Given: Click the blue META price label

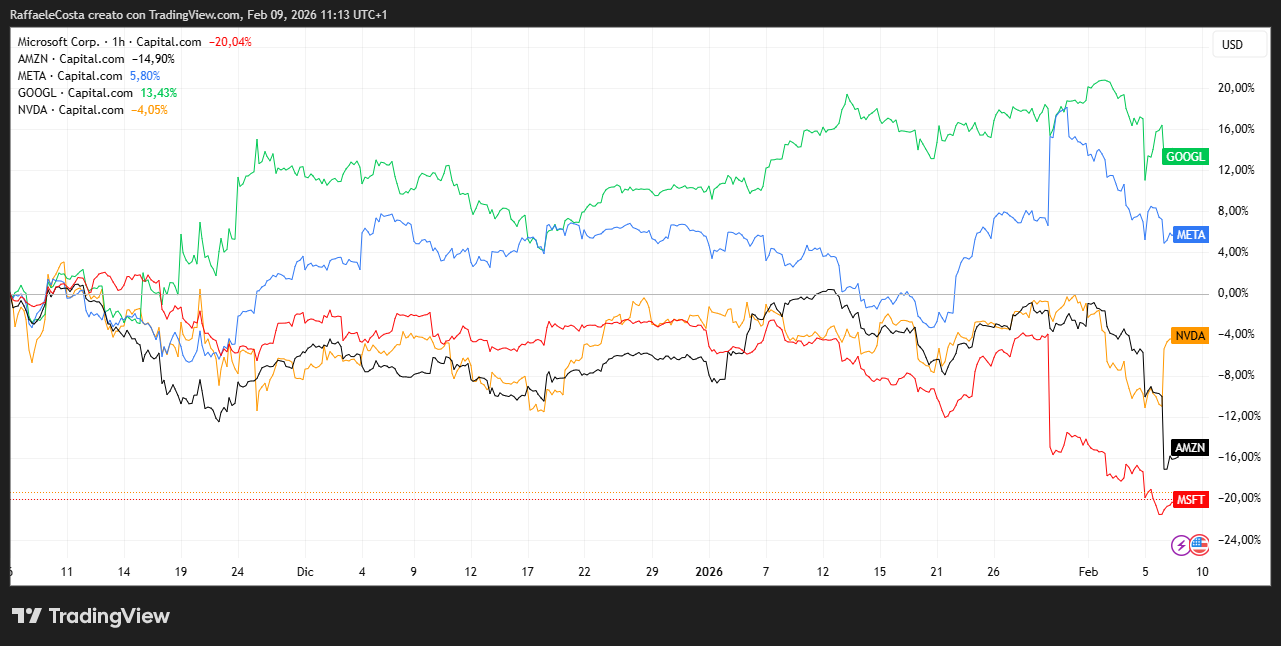Looking at the screenshot, I should pyautogui.click(x=1191, y=235).
